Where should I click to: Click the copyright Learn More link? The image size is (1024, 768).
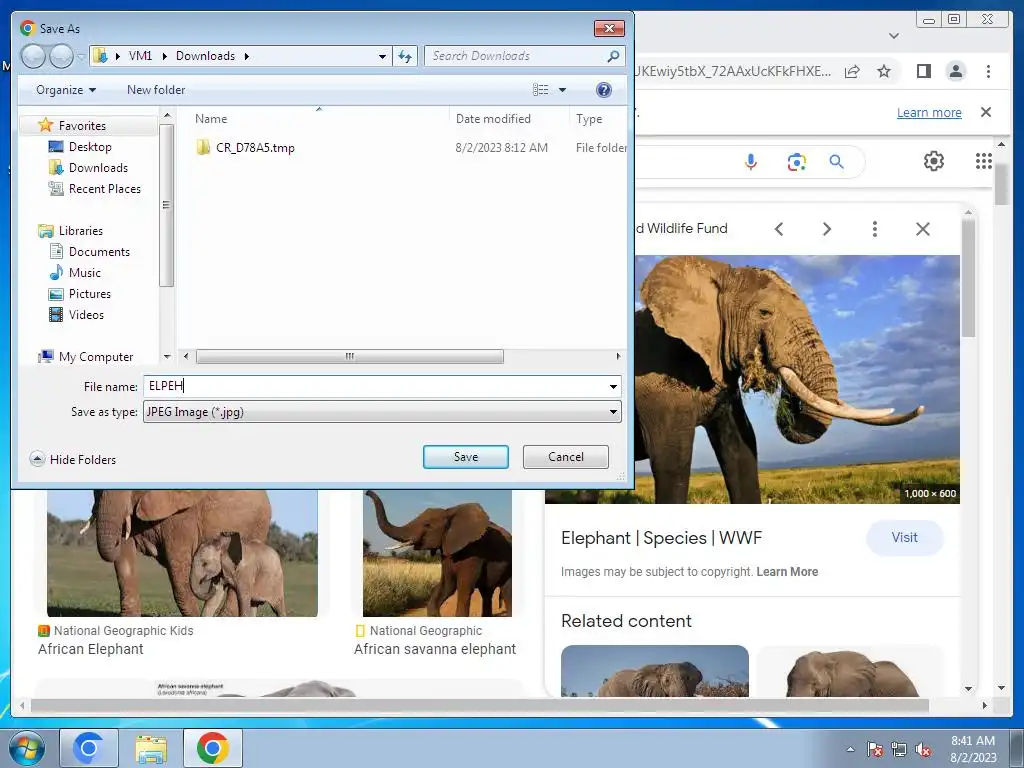click(x=787, y=571)
